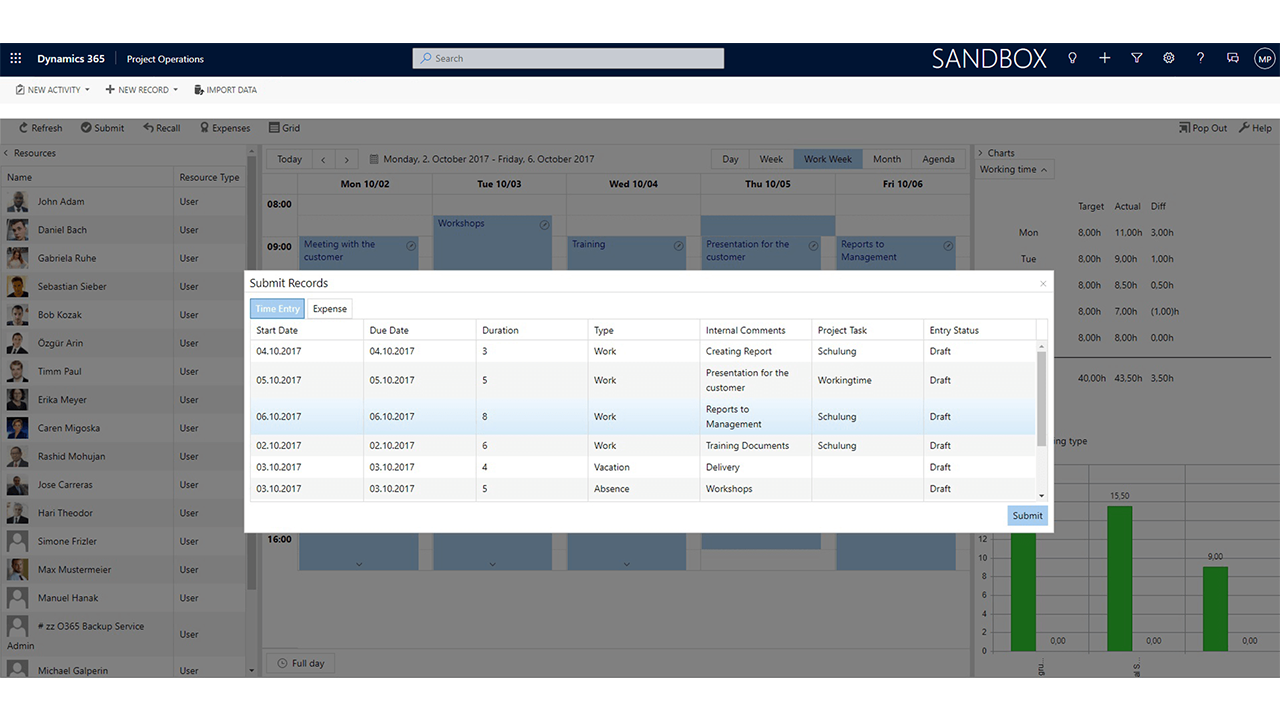Select the Training Documents entry row
Screen dimensions: 1280x720
pyautogui.click(x=643, y=446)
